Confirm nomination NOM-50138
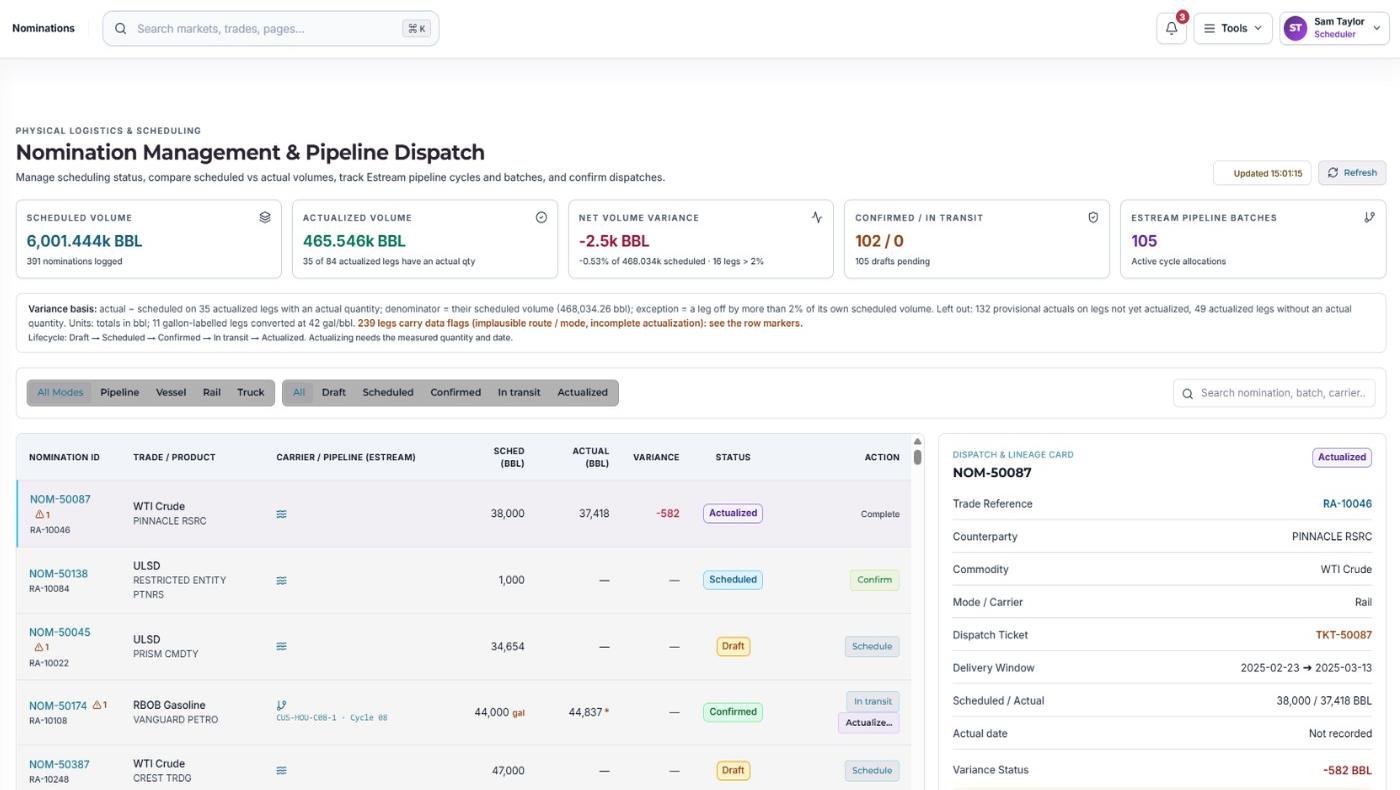Viewport: 1400px width, 790px height. point(875,580)
